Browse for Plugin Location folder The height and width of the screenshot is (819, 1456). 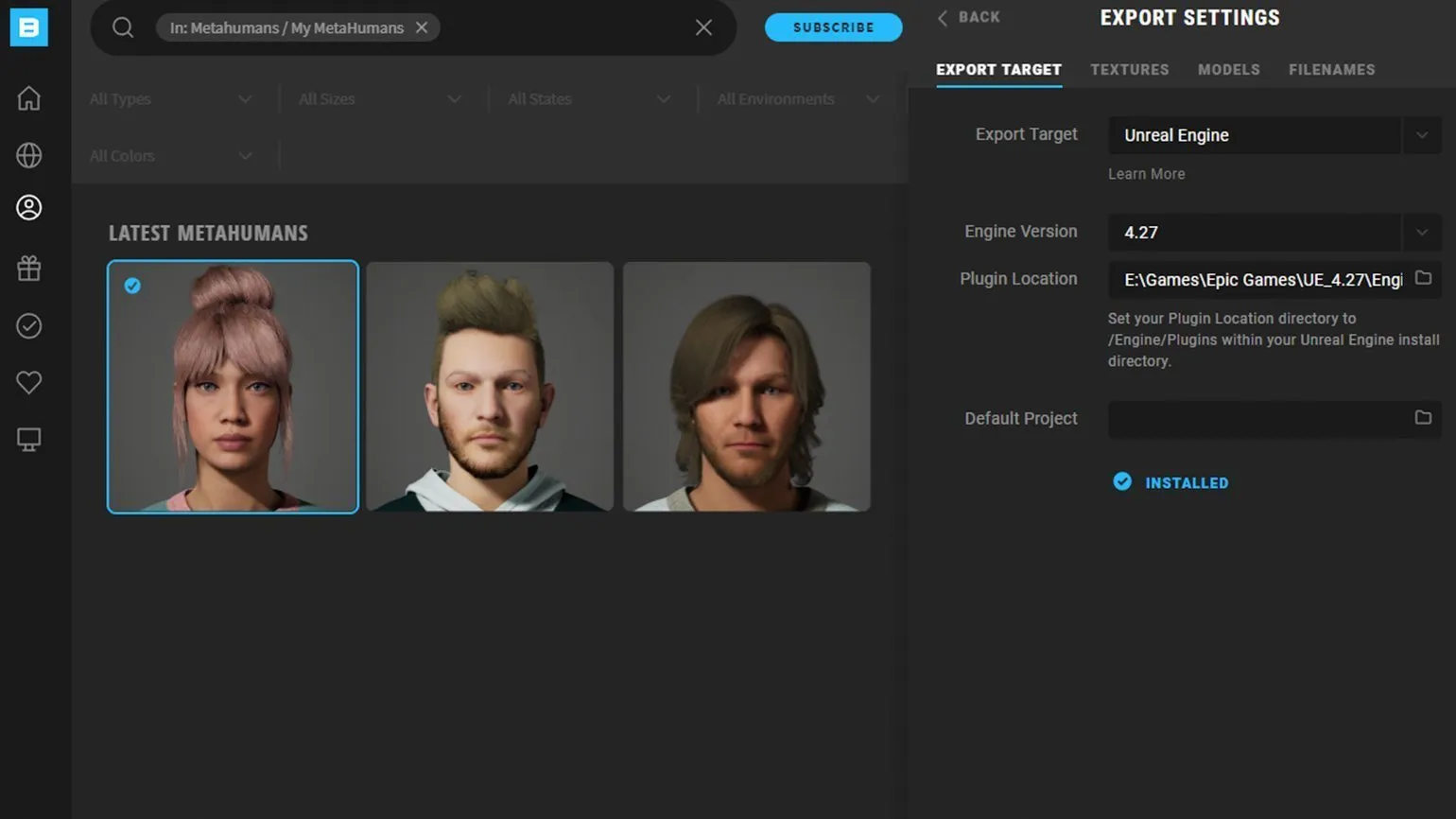pyautogui.click(x=1423, y=278)
